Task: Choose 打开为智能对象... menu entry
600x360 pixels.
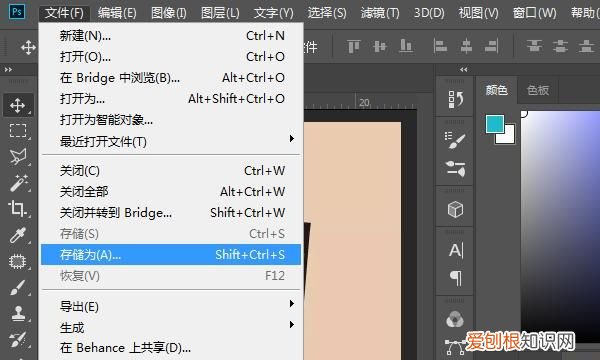Action: (x=171, y=120)
